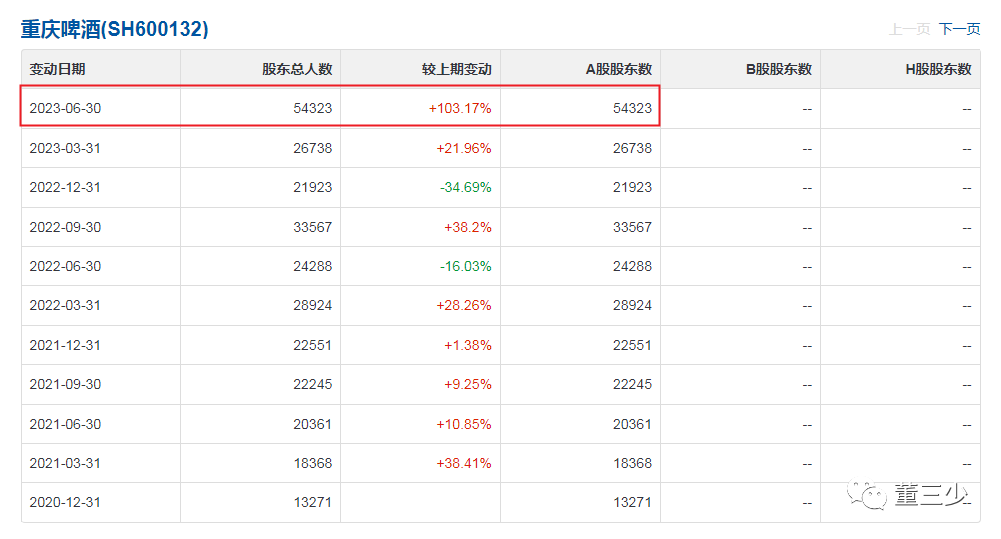
Task: Click 22245 in the 股东总人数 column
Action: (x=313, y=384)
